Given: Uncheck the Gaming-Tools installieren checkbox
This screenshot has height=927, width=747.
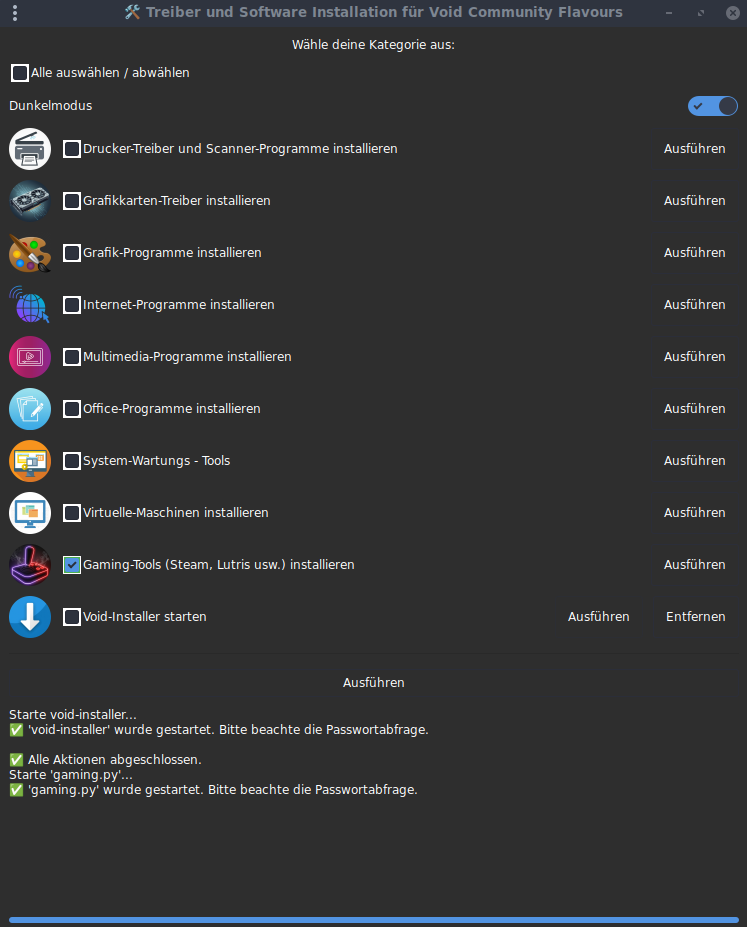Looking at the screenshot, I should tap(72, 565).
